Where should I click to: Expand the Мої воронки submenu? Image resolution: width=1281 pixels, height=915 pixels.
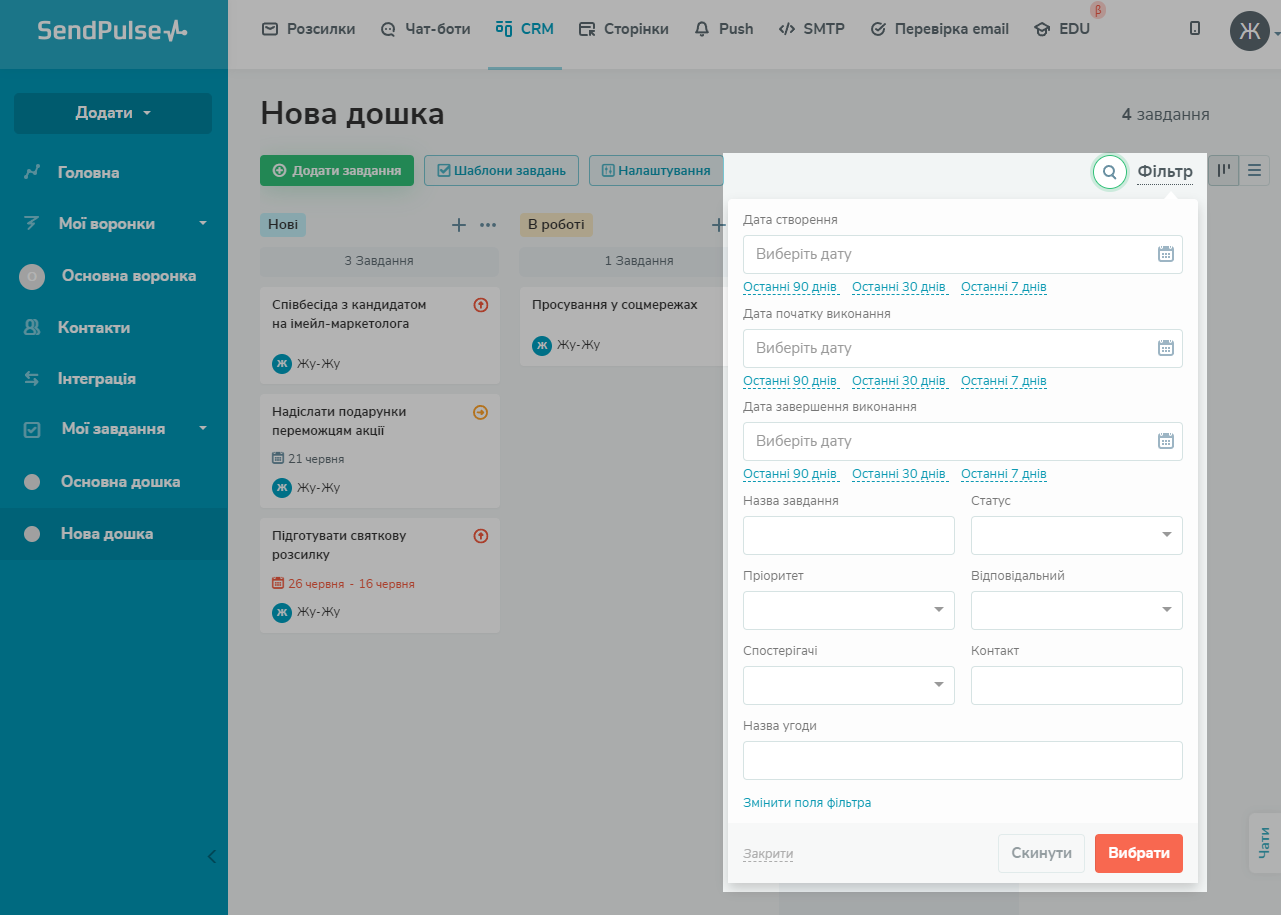203,223
